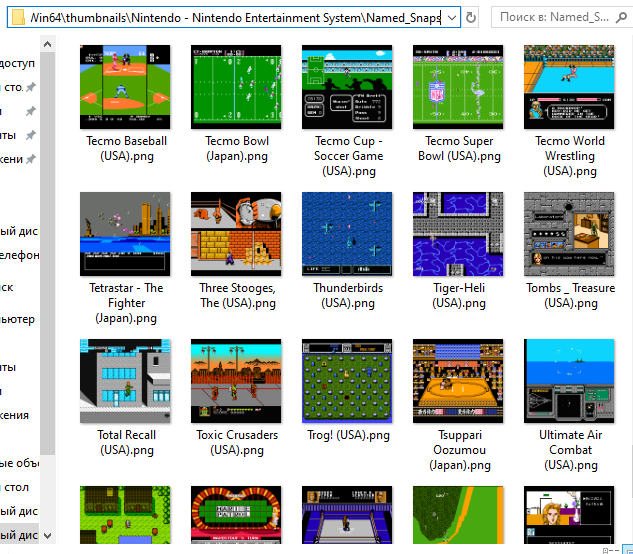The width and height of the screenshot is (633, 554).
Task: Select the Tsuppari Oozumou (Japan) thumbnail
Action: [458, 381]
